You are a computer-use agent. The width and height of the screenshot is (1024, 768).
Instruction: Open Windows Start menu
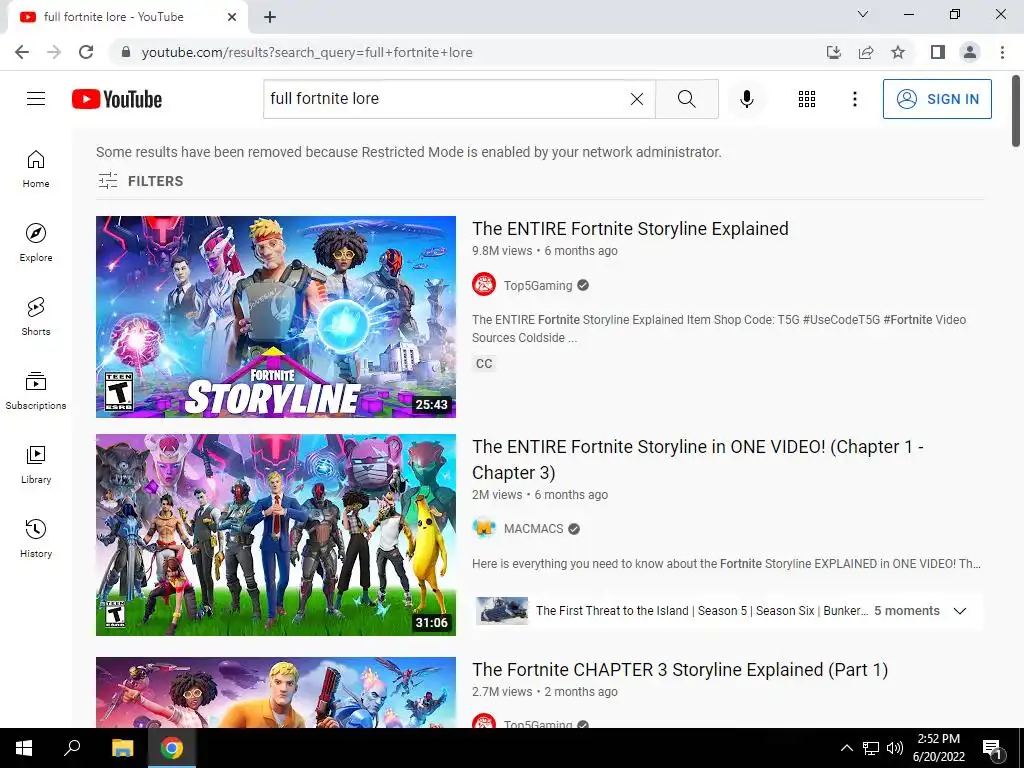point(24,748)
